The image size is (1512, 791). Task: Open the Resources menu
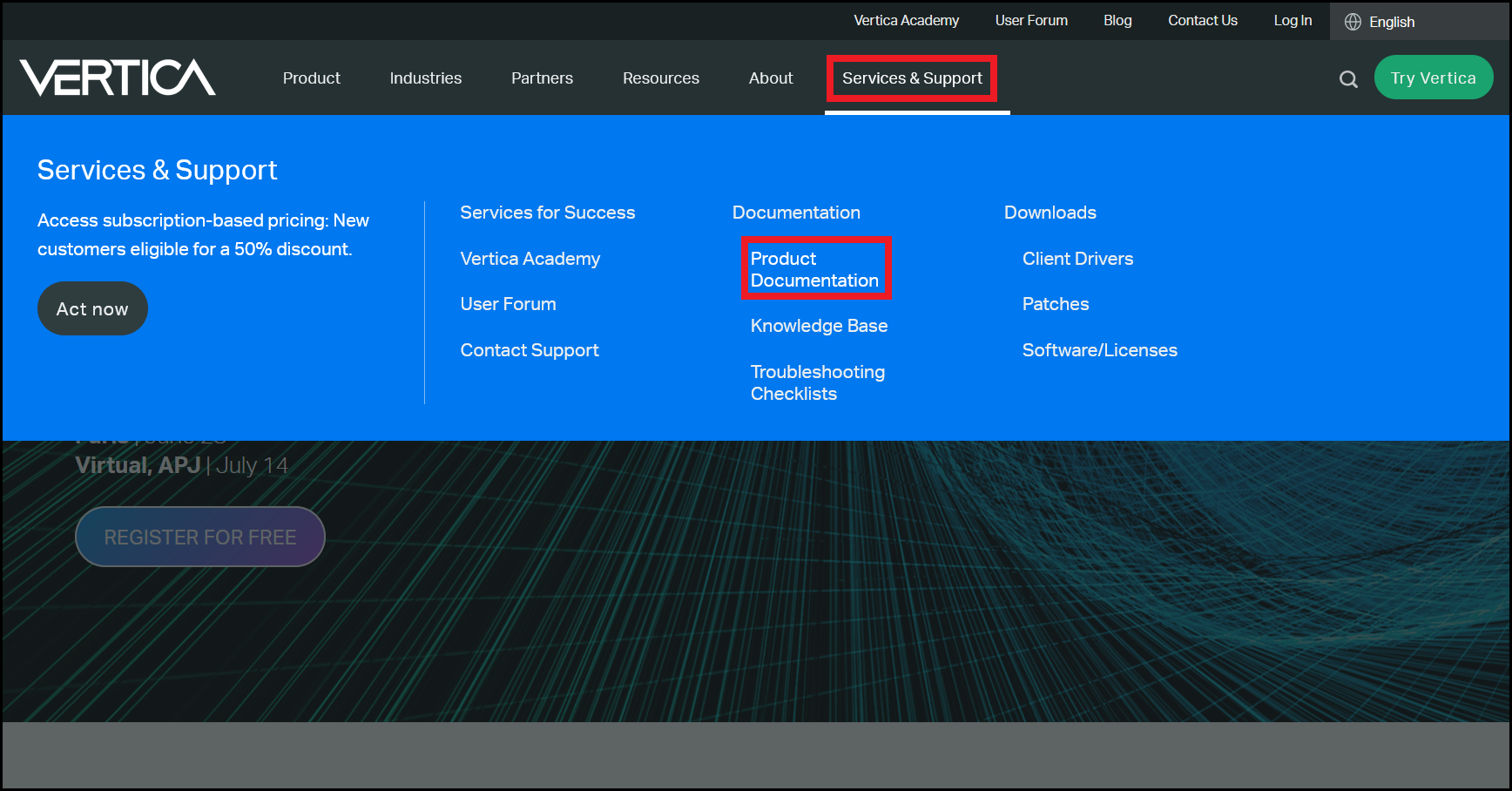[661, 78]
